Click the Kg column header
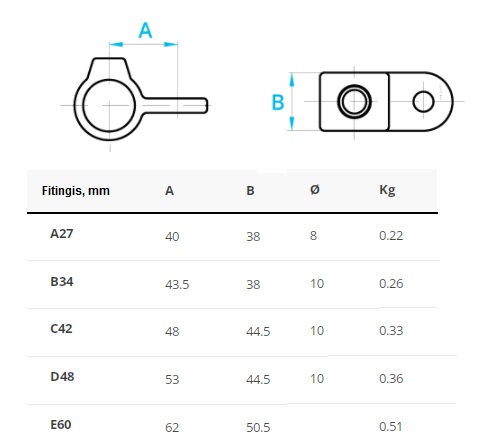The image size is (483, 444). tap(387, 191)
